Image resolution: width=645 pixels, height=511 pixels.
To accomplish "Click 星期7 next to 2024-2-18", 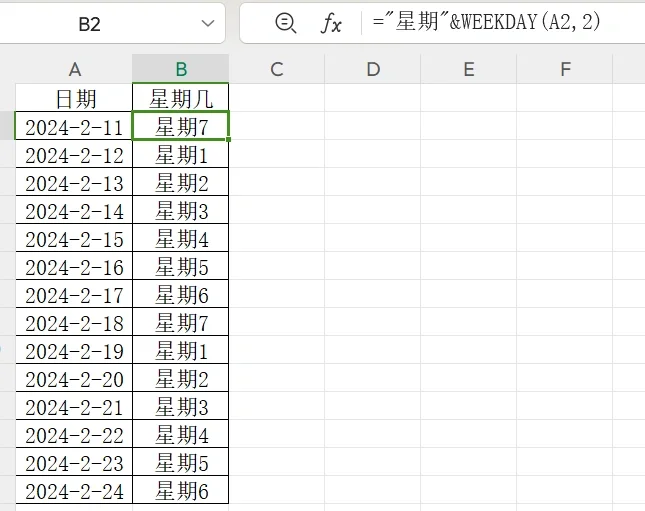I will coord(181,322).
